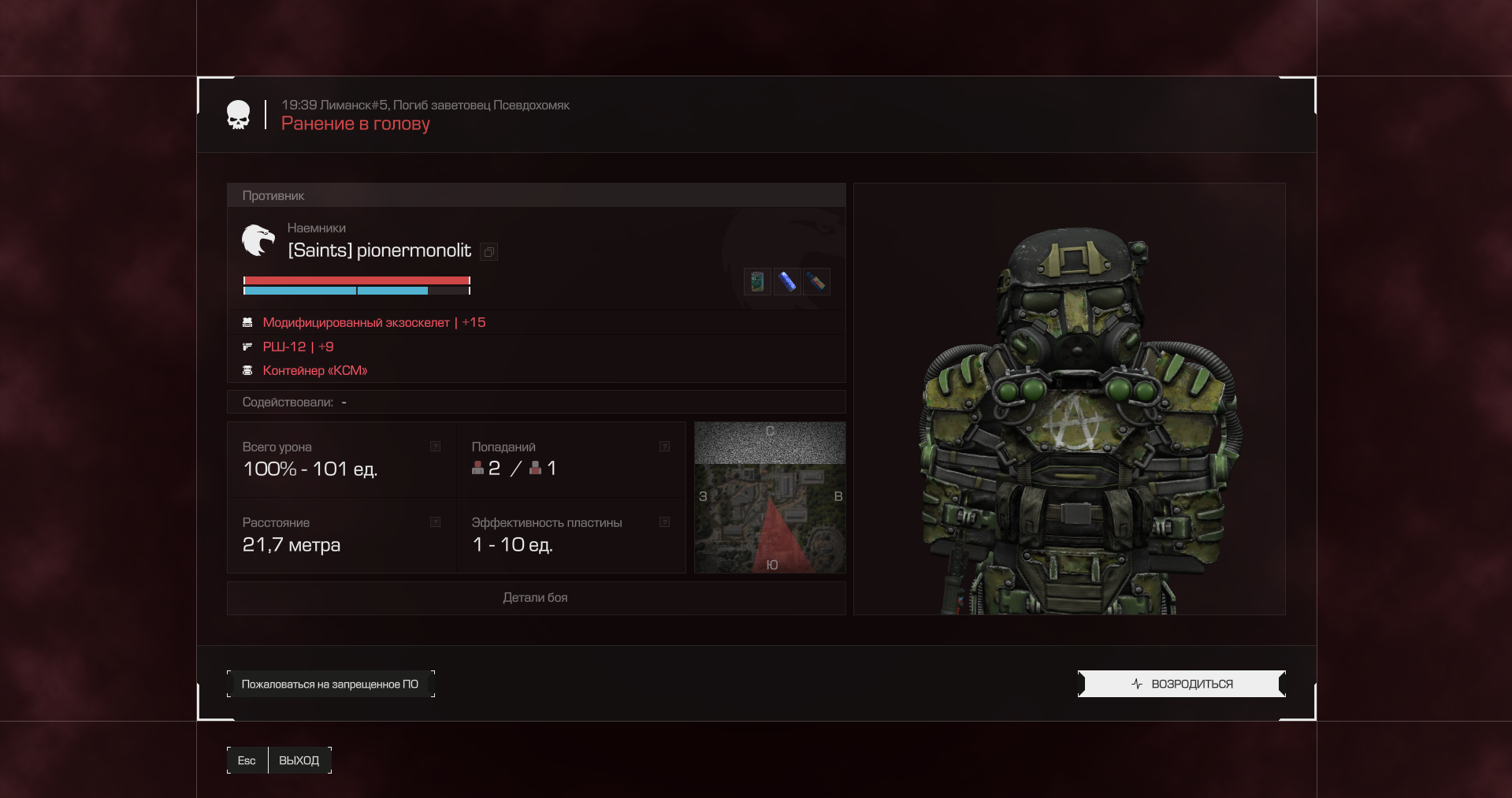Click the enemy's red health bar
Image resolution: width=1512 pixels, height=798 pixels.
[357, 280]
